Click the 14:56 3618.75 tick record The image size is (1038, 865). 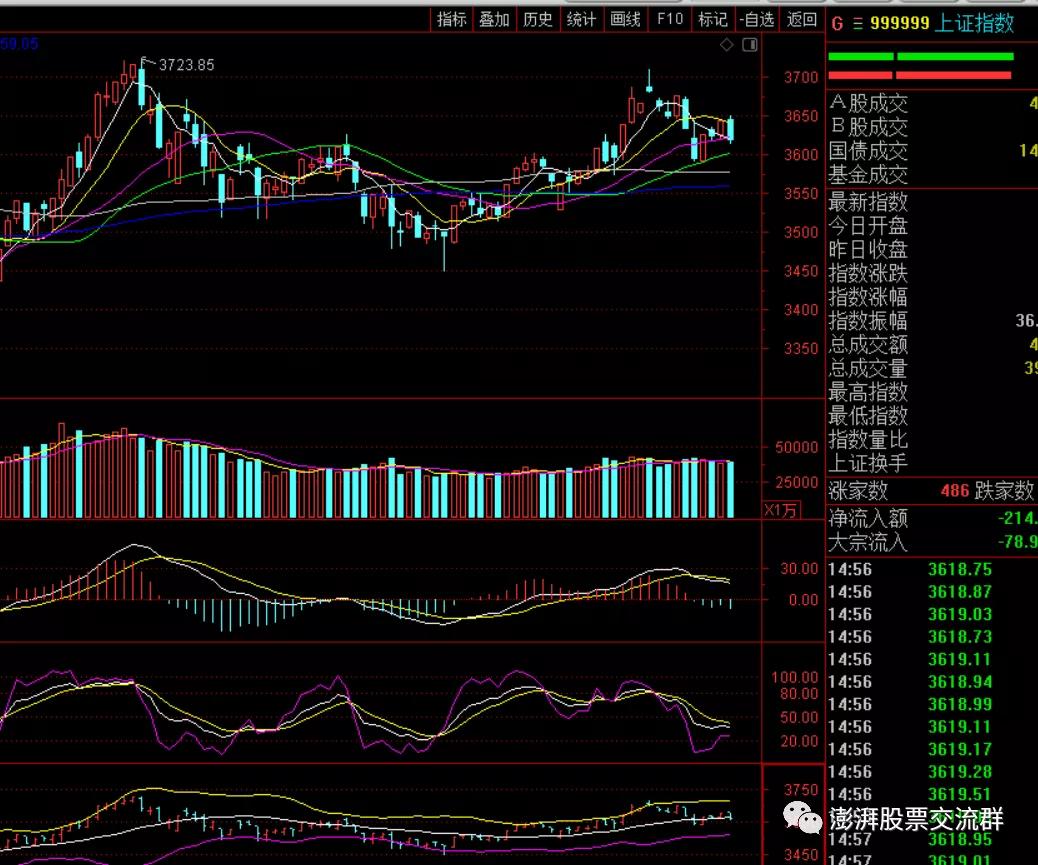pos(910,570)
